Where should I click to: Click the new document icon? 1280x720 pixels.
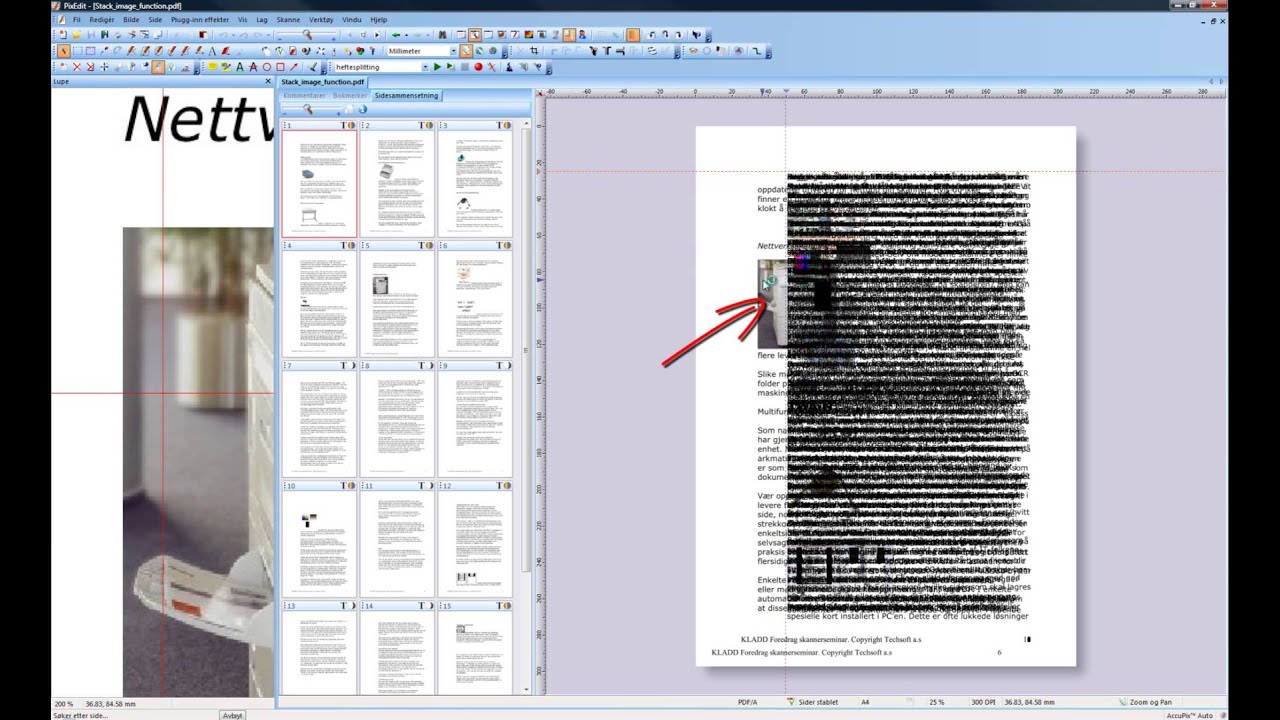pos(62,34)
